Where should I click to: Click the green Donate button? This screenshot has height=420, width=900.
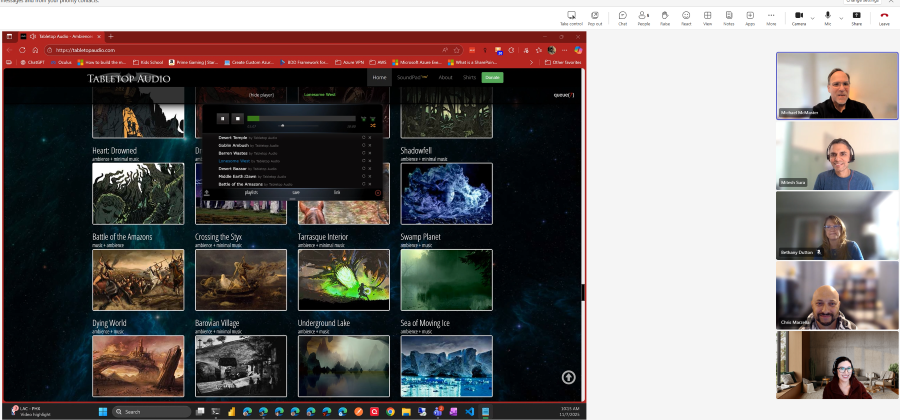coord(492,77)
